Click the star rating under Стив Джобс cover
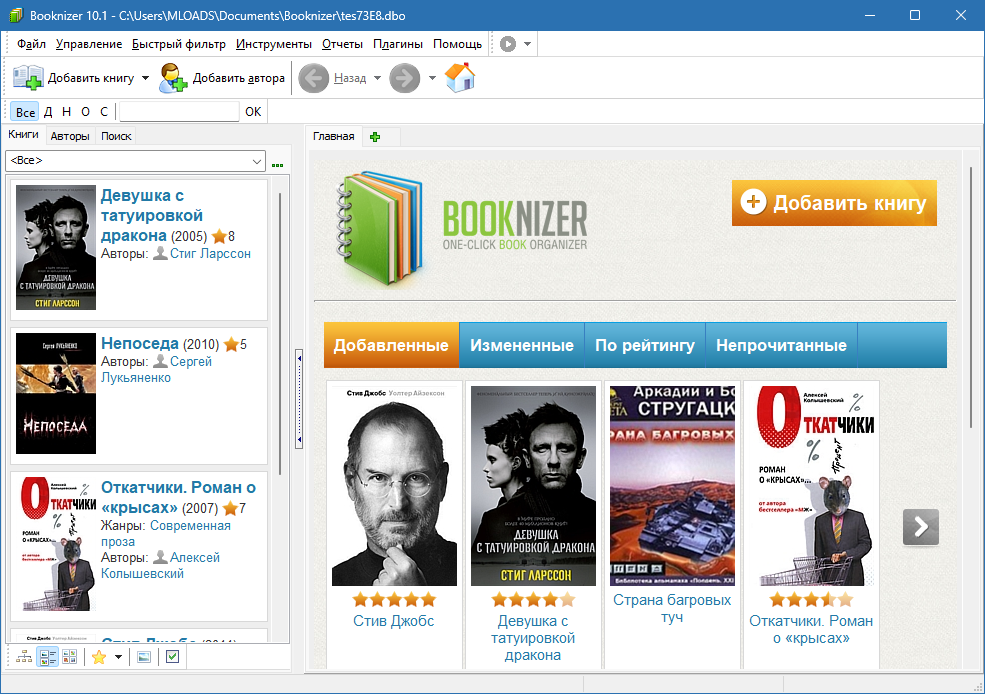 coord(394,599)
